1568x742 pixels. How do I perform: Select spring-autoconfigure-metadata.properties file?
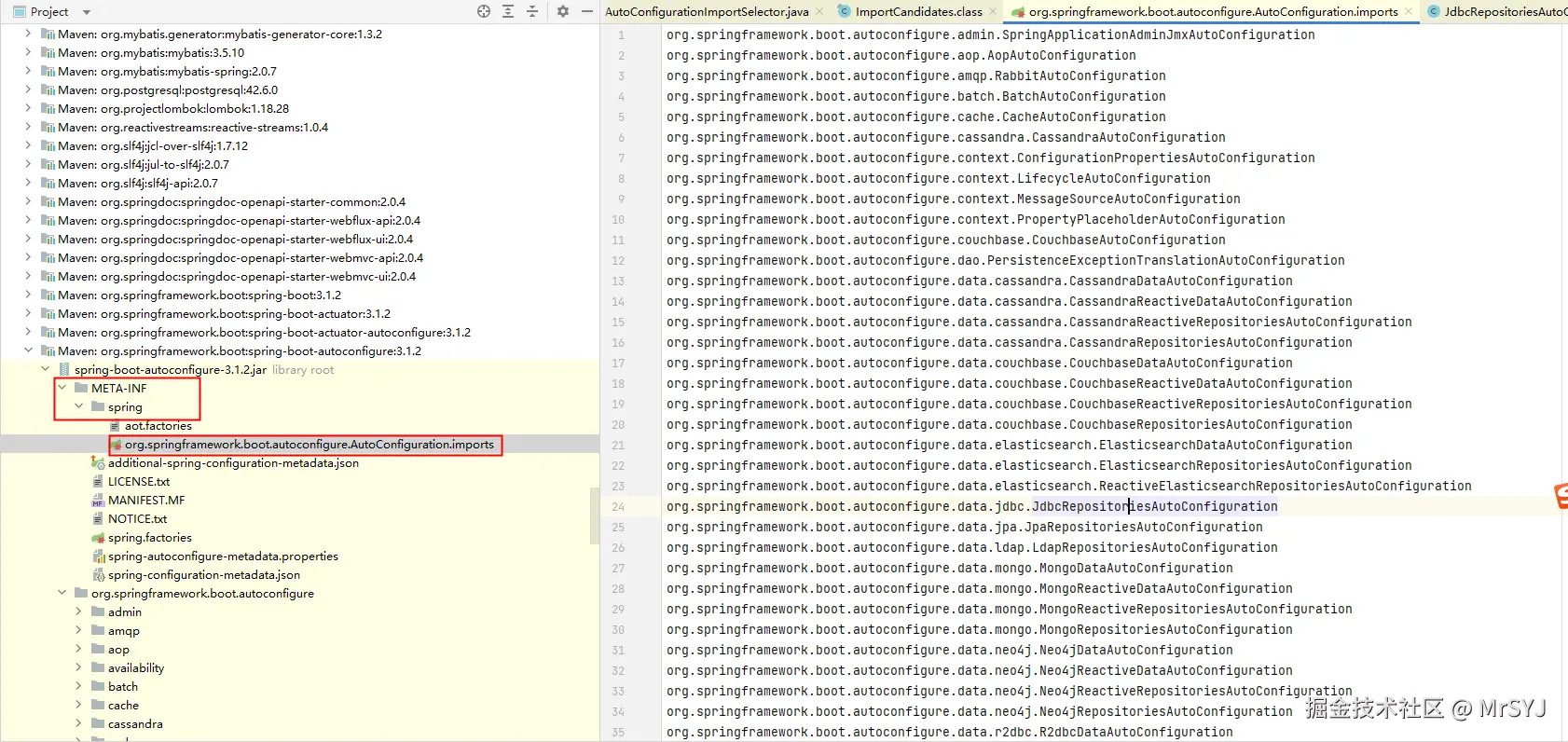(222, 556)
